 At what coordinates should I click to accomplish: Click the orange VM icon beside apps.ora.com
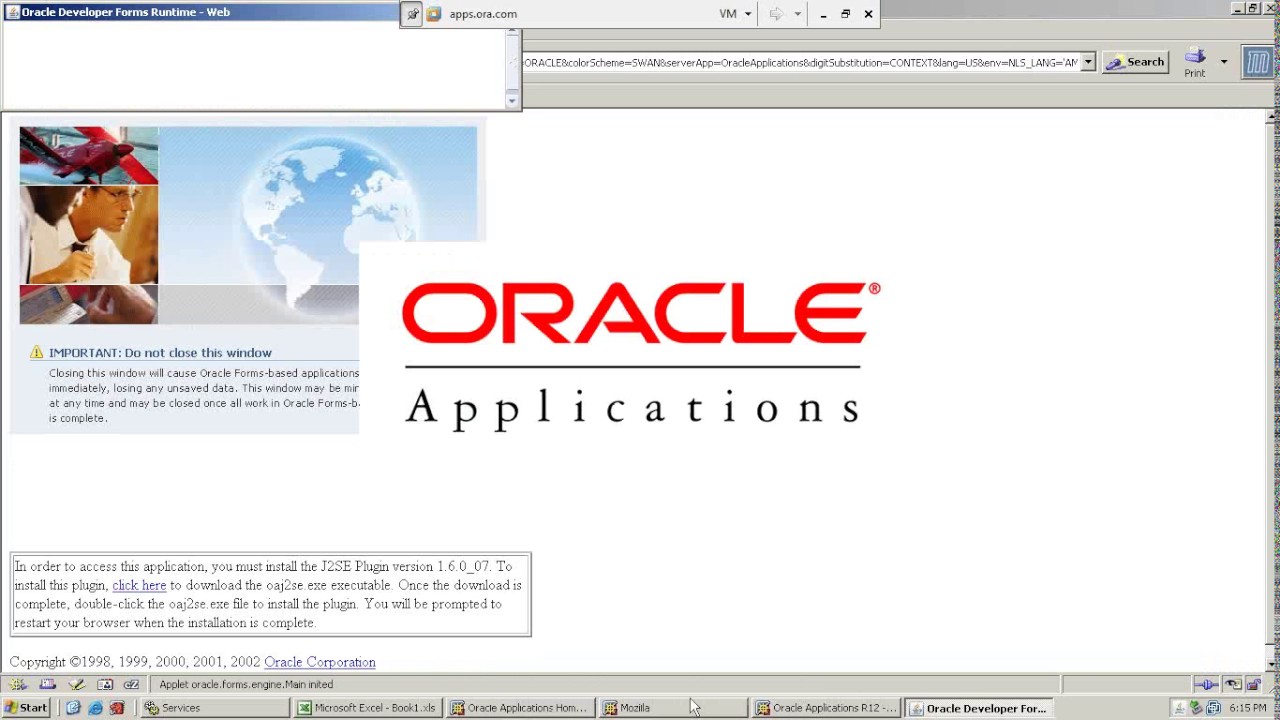pos(434,14)
